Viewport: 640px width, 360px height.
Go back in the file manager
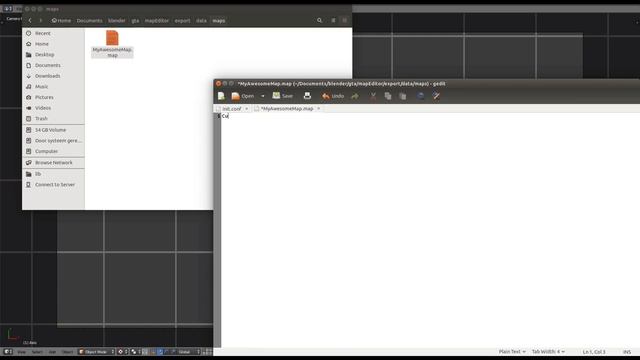pos(30,20)
